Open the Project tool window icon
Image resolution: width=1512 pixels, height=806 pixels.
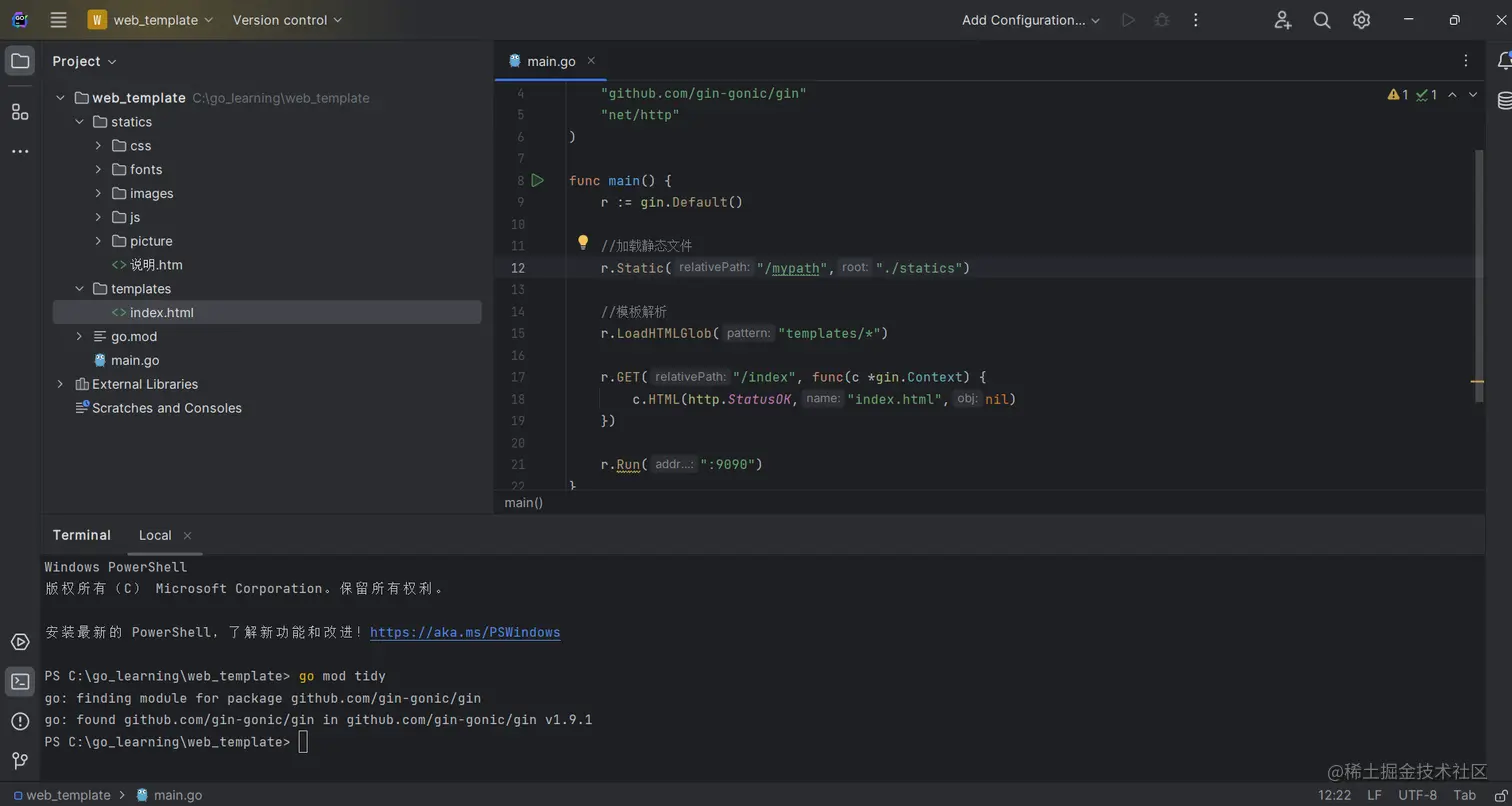coord(20,61)
